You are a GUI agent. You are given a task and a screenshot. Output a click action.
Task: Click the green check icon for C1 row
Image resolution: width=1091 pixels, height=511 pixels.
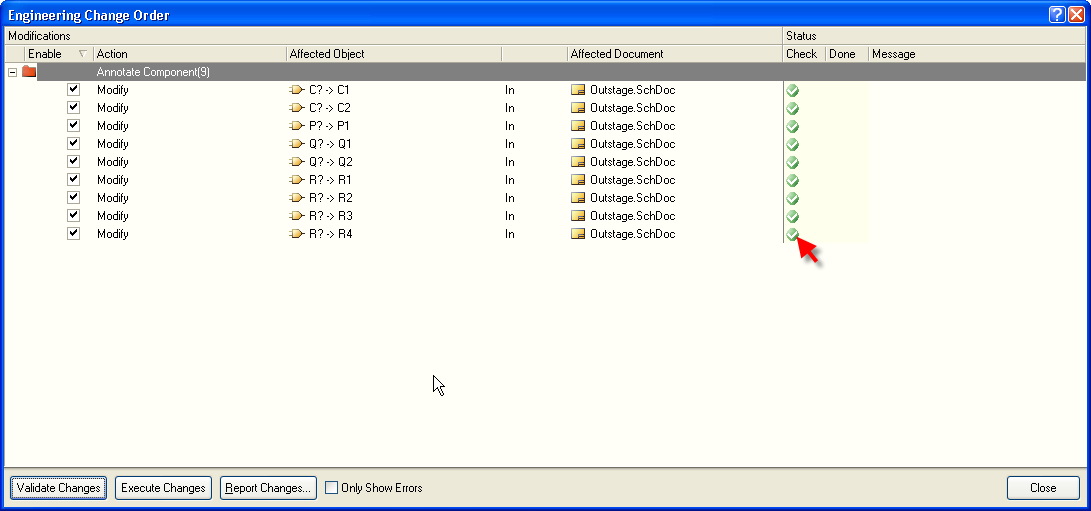792,90
